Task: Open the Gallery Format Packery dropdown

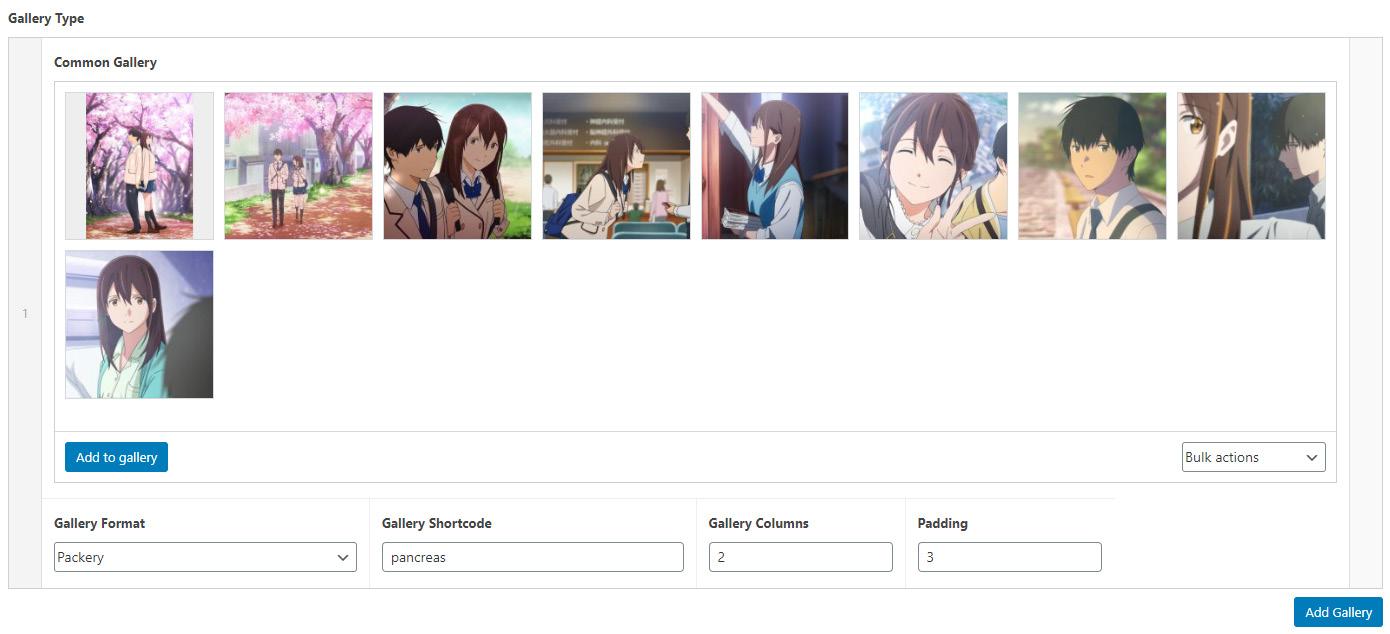Action: (x=205, y=557)
